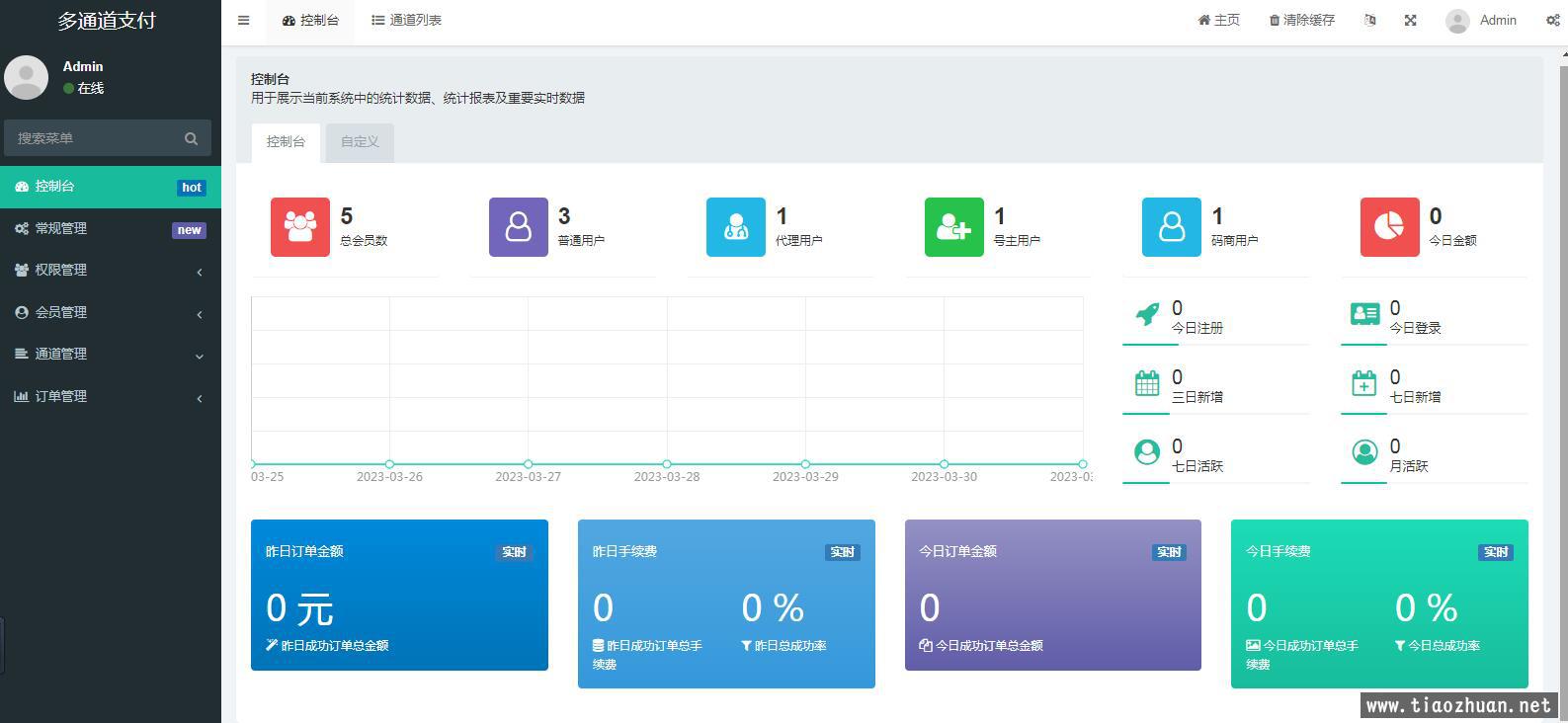Click the search magnifier icon in sidebar
The image size is (1568, 723).
pos(191,138)
